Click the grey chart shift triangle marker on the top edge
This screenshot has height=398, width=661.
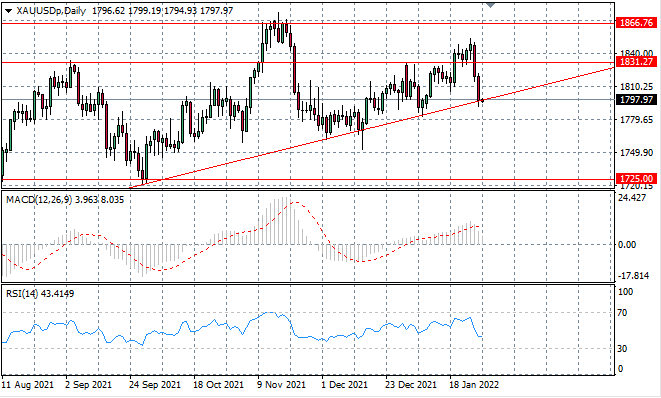pyautogui.click(x=490, y=5)
